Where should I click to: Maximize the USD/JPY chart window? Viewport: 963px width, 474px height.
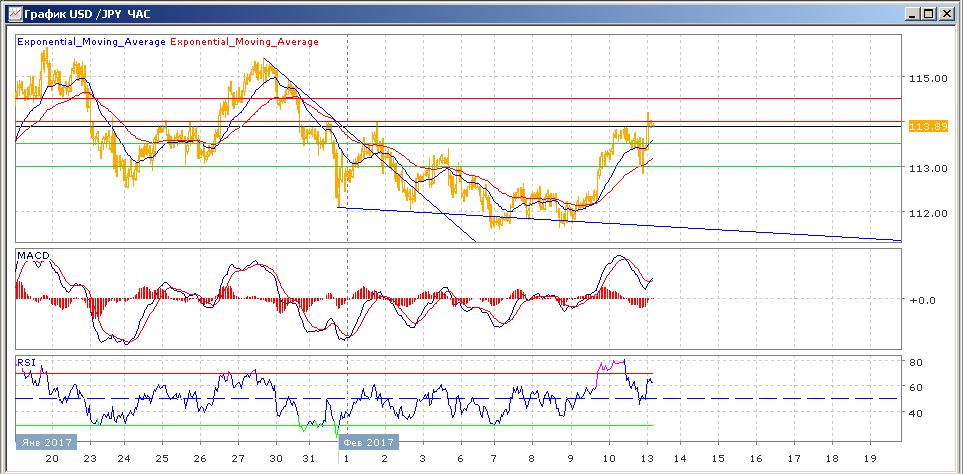(x=927, y=13)
